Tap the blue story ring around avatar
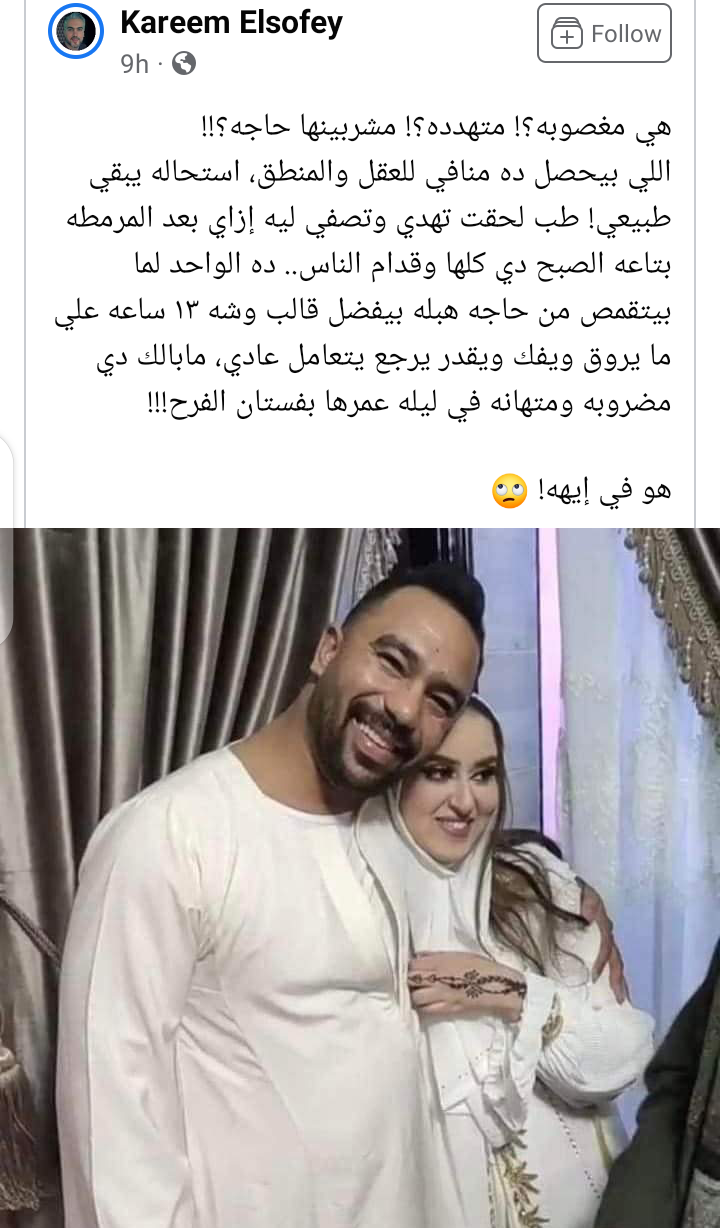720x1228 pixels. (x=75, y=31)
